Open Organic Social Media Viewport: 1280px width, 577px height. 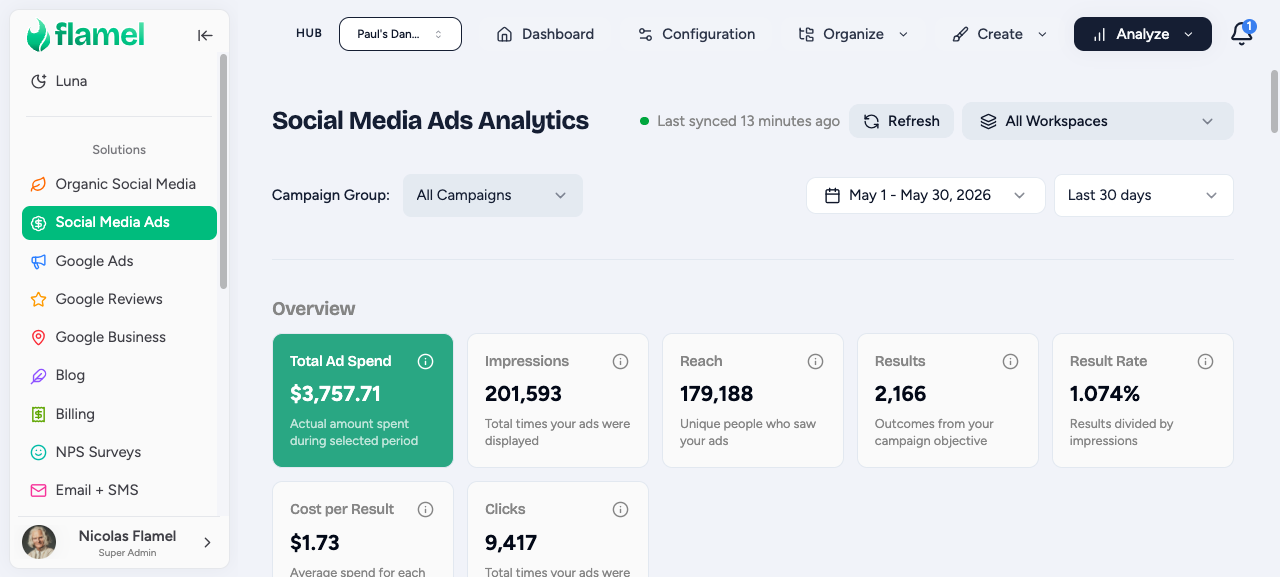click(119, 184)
